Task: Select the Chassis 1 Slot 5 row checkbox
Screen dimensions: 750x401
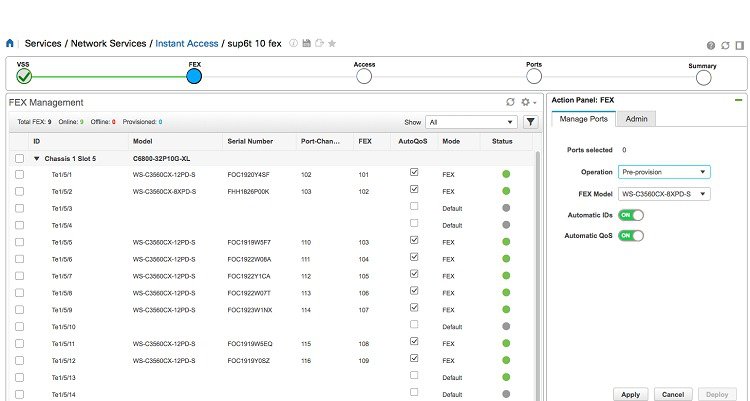Action: point(19,158)
